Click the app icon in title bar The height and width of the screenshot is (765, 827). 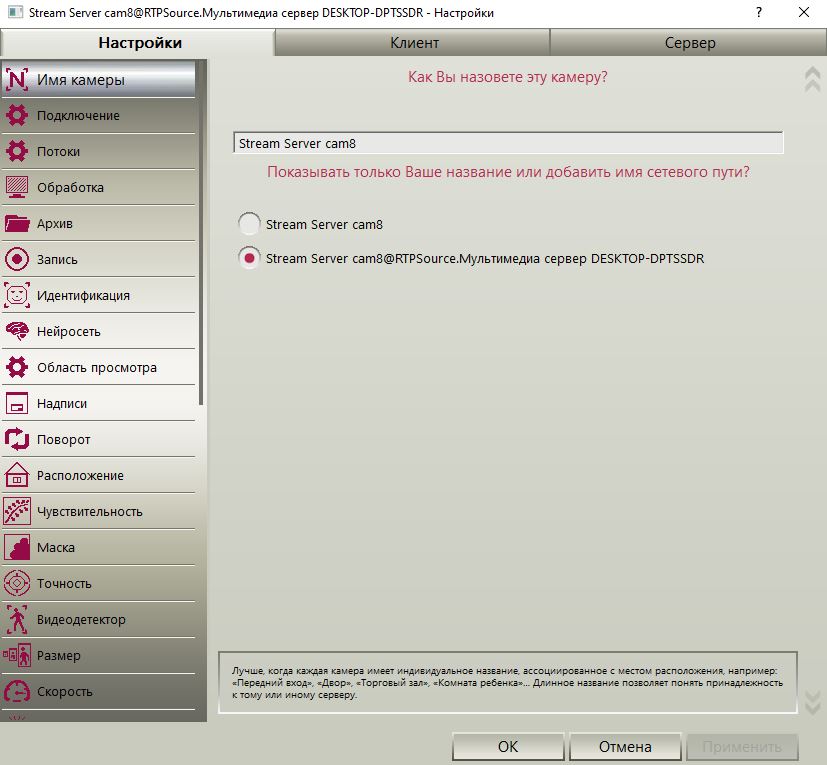tap(15, 12)
